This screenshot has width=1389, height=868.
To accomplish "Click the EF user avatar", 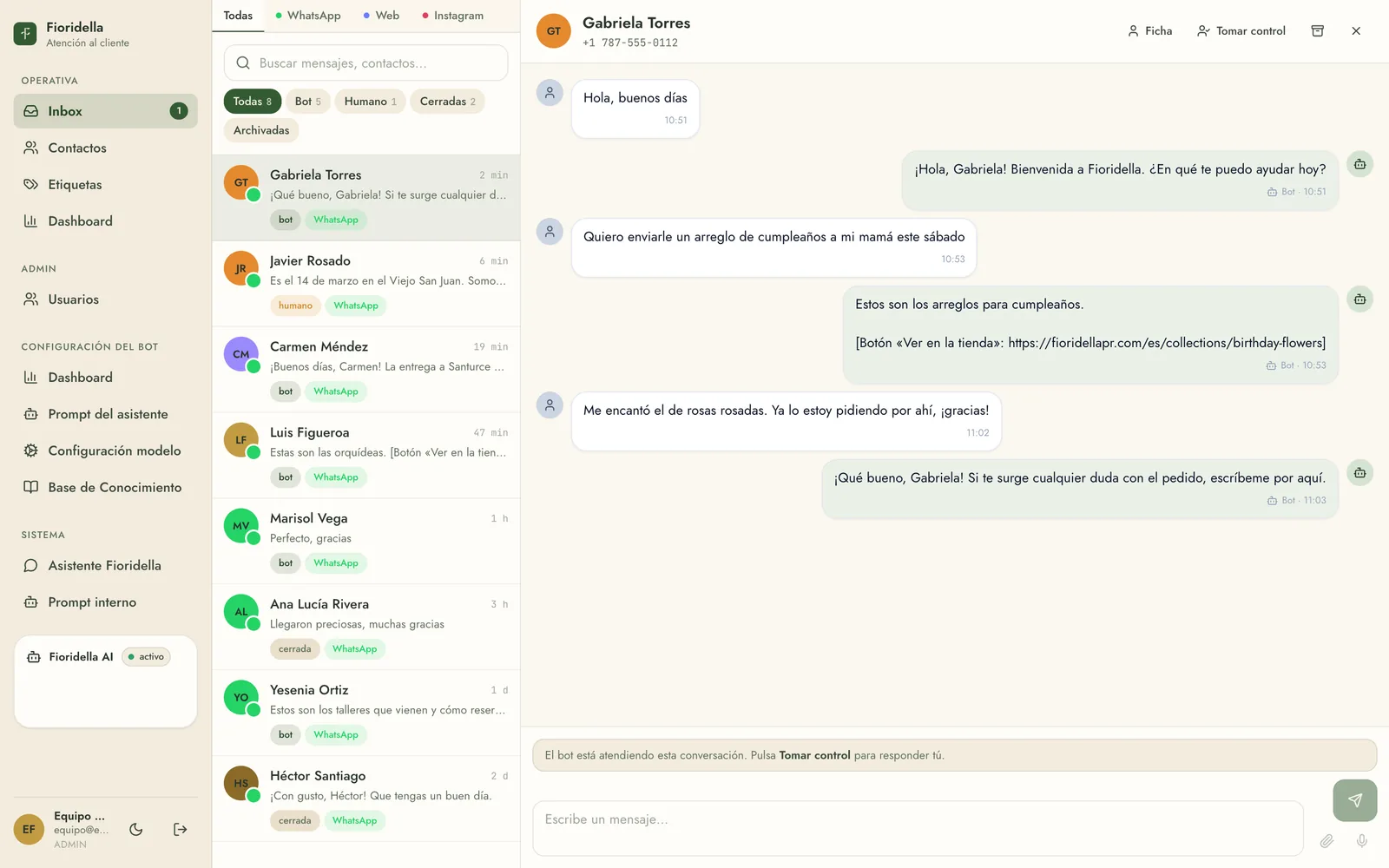I will pyautogui.click(x=29, y=829).
